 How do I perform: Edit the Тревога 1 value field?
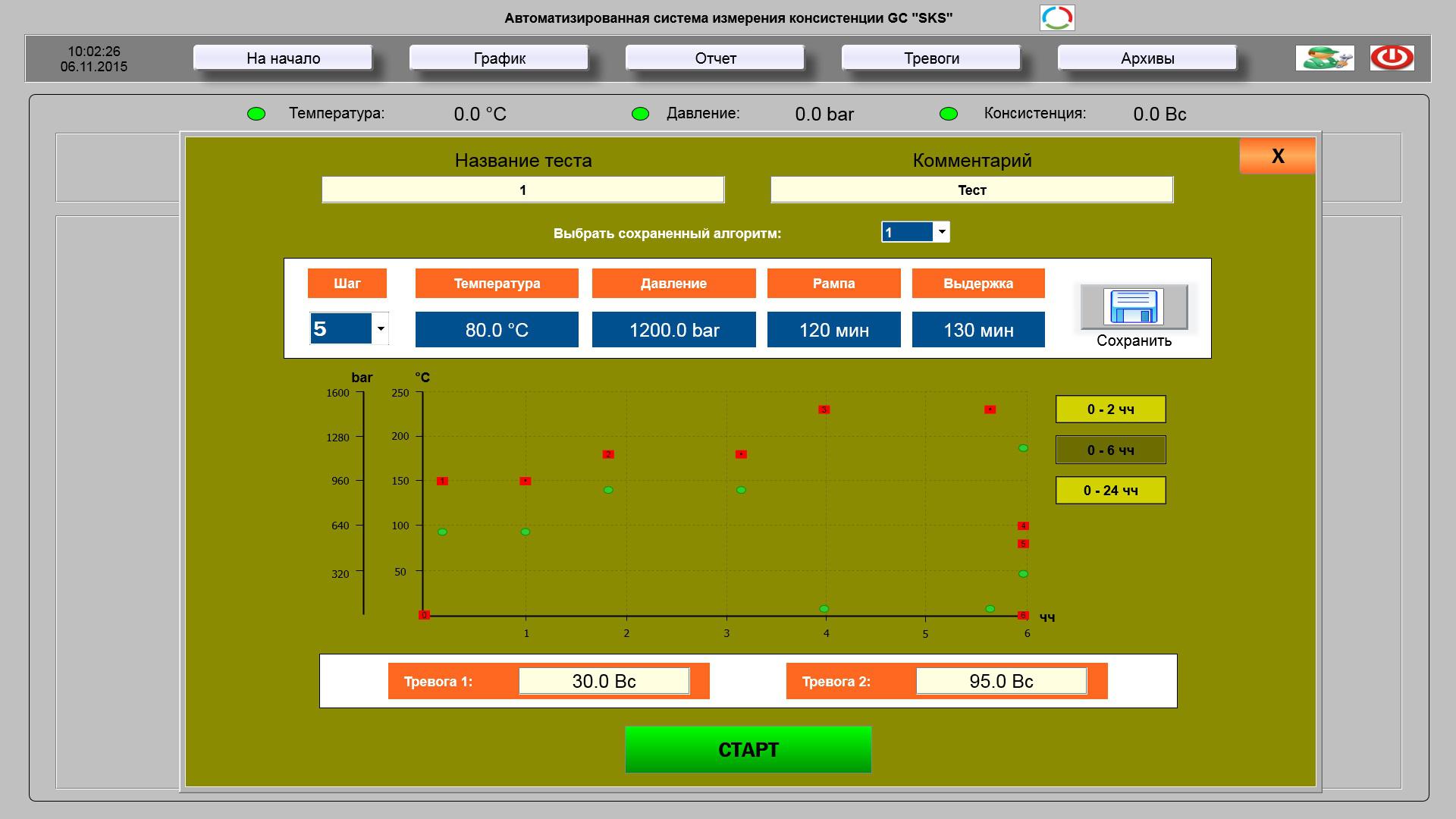(604, 681)
